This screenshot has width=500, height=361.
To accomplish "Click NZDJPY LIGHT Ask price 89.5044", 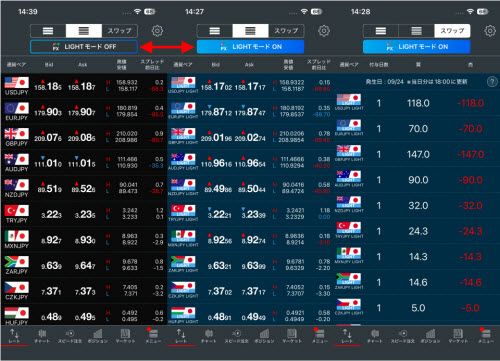I will [x=252, y=189].
